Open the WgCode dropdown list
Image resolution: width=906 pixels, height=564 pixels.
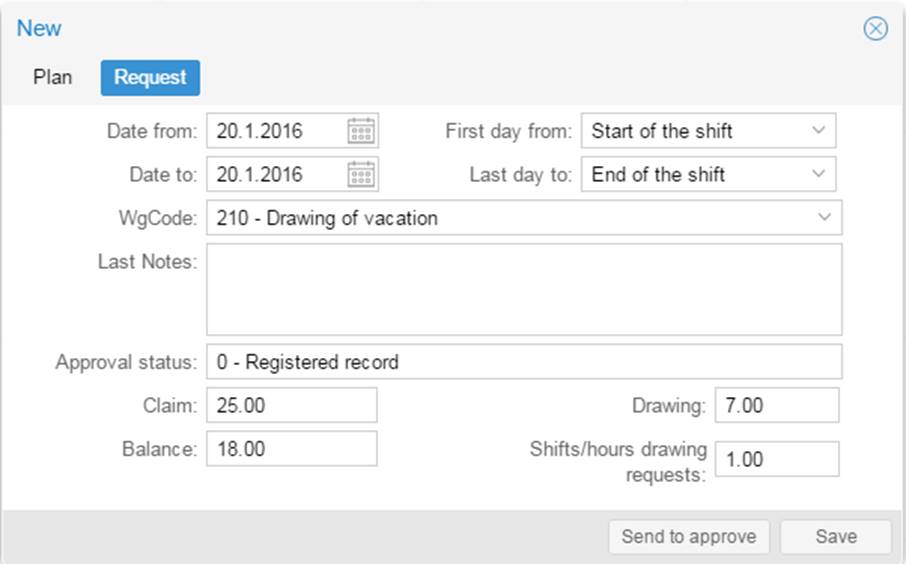tap(824, 217)
